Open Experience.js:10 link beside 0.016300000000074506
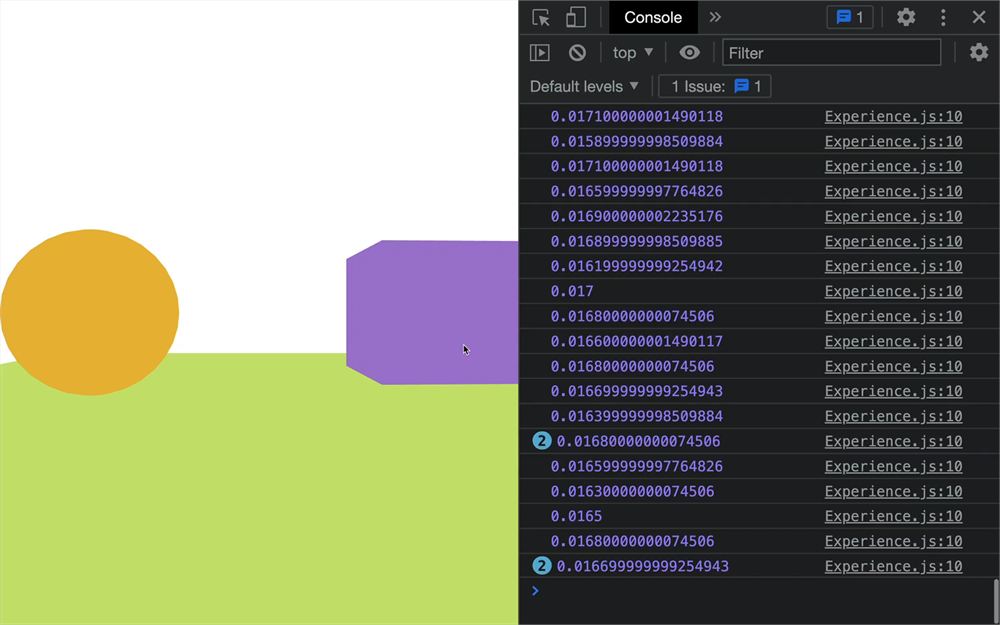1000x625 pixels. click(893, 491)
